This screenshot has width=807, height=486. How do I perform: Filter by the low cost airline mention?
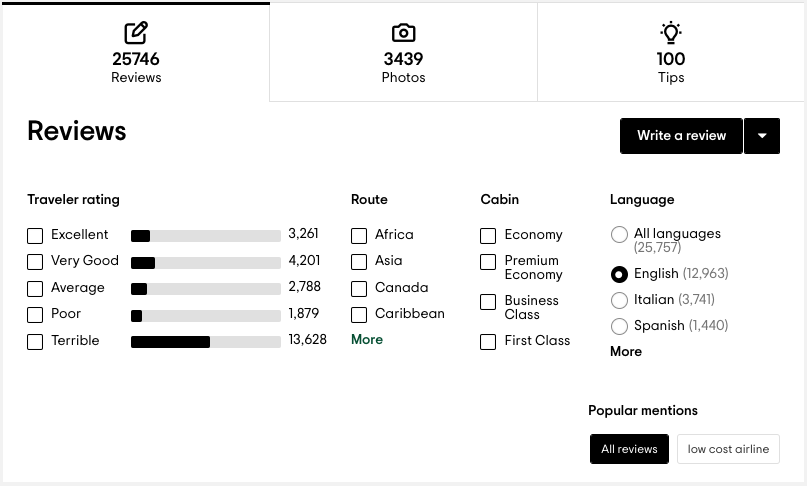[x=728, y=449]
